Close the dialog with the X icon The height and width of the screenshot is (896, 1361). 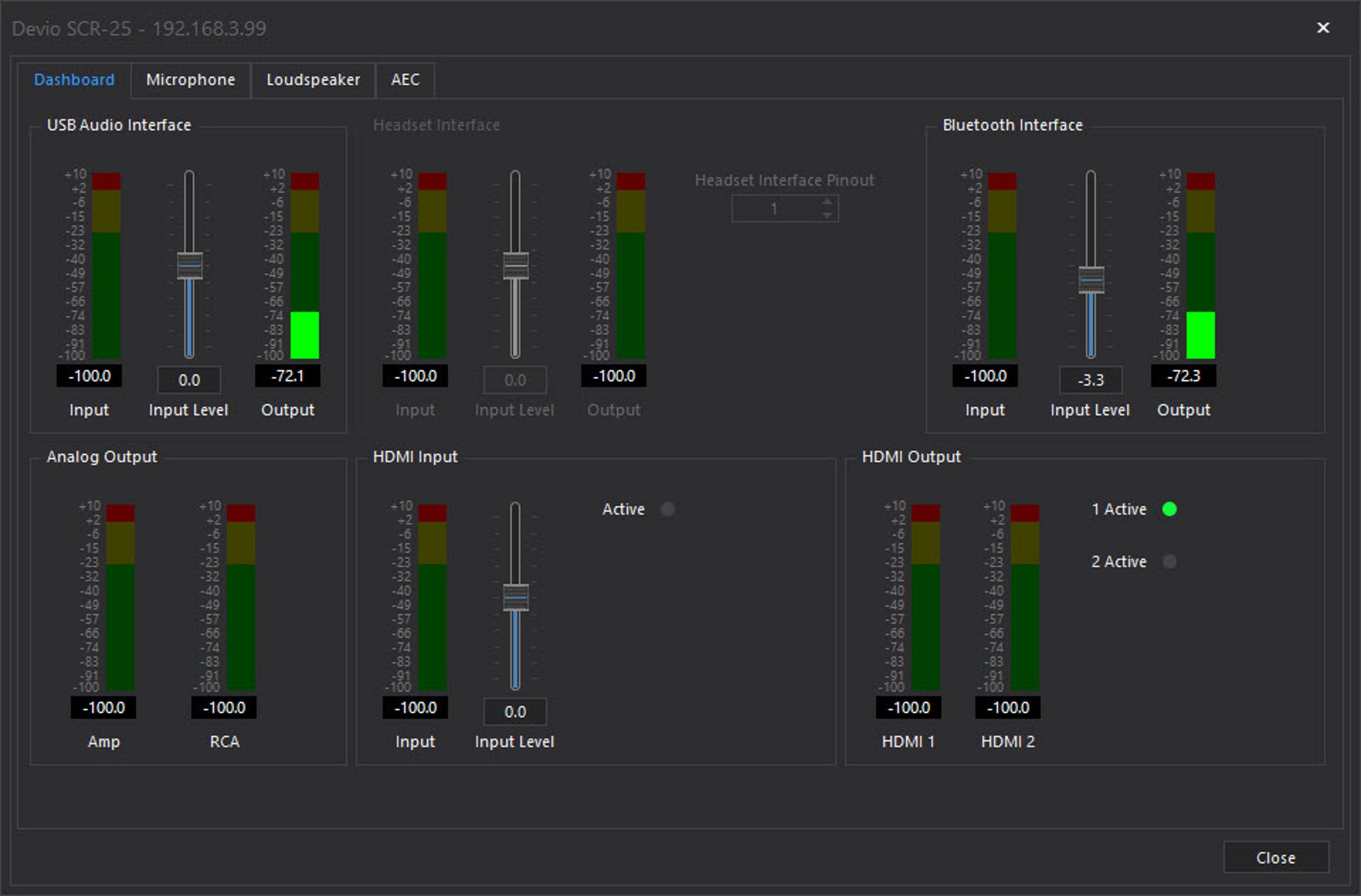[x=1323, y=28]
